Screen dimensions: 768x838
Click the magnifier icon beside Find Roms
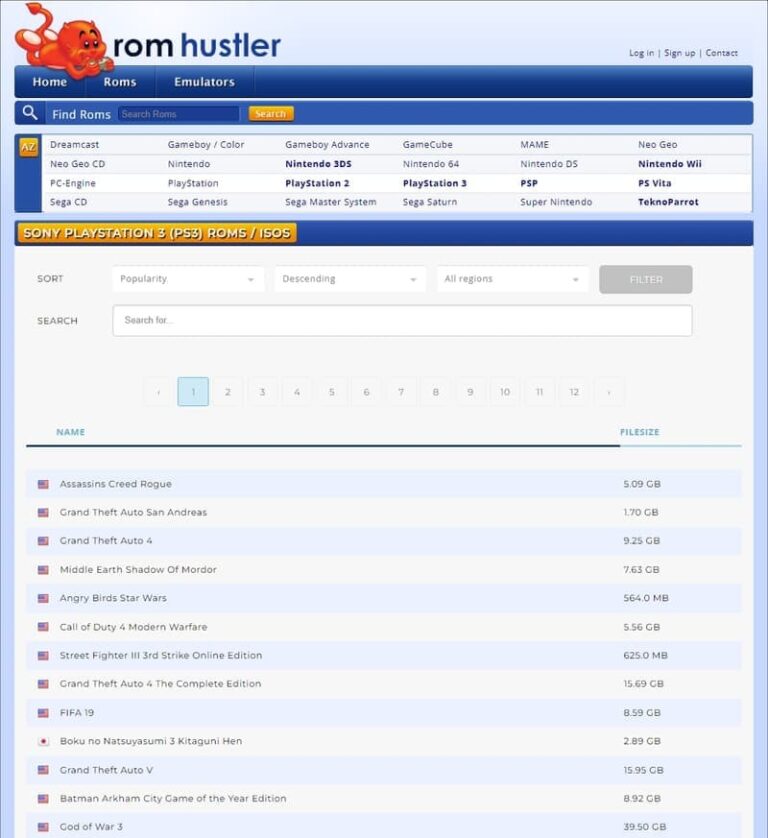click(30, 113)
